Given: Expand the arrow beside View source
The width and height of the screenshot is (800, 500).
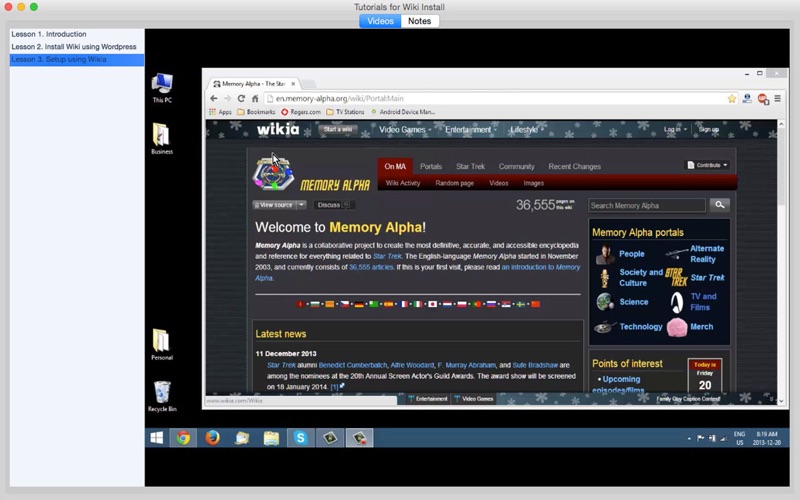Looking at the screenshot, I should pyautogui.click(x=301, y=205).
